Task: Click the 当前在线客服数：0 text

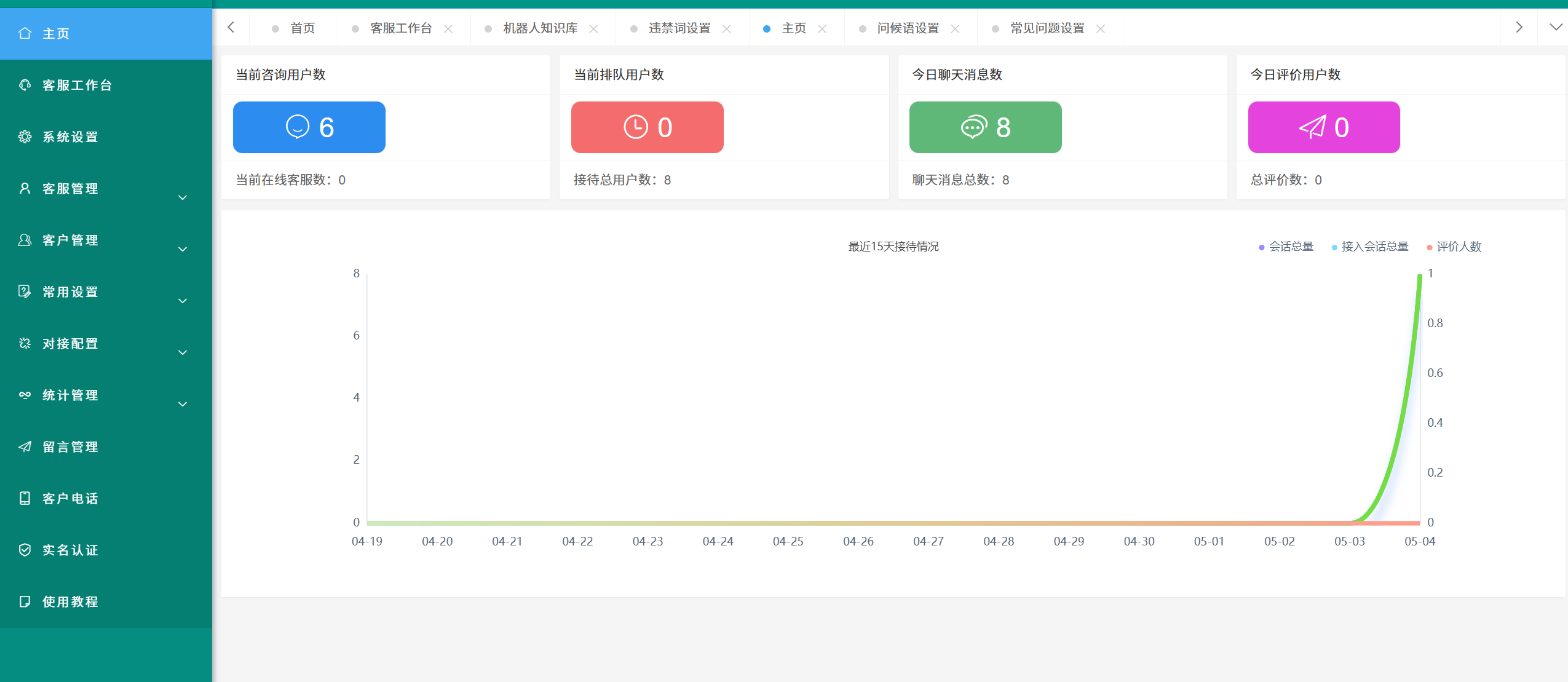Action: click(291, 180)
